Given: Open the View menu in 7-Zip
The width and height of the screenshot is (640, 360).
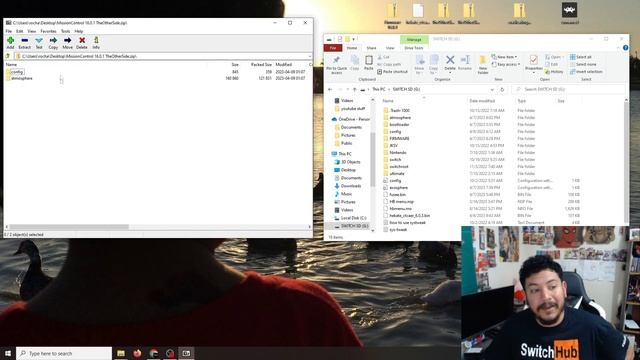Looking at the screenshot, I should point(31,31).
